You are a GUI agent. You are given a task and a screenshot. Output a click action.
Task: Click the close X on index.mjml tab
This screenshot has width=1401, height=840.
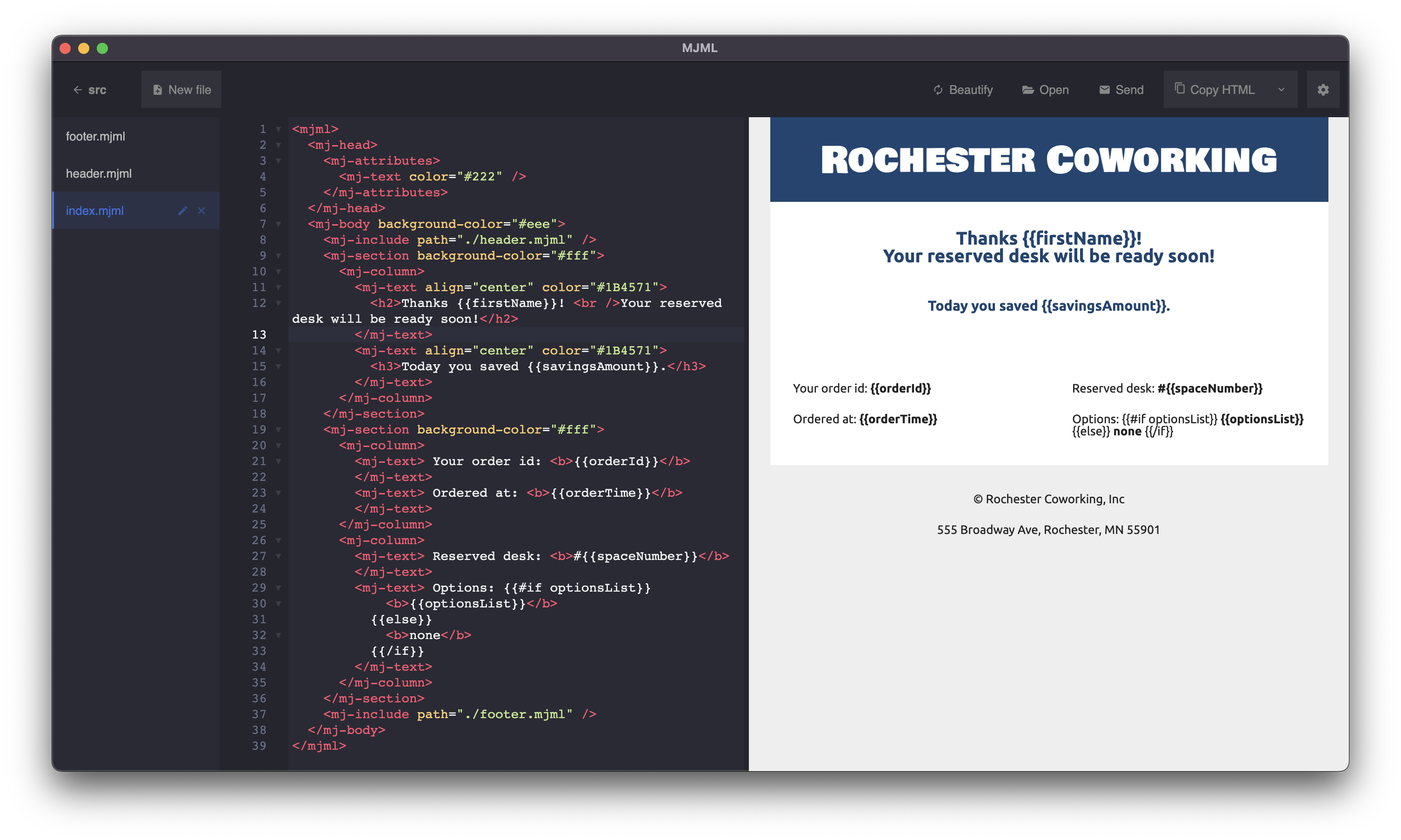pyautogui.click(x=202, y=210)
